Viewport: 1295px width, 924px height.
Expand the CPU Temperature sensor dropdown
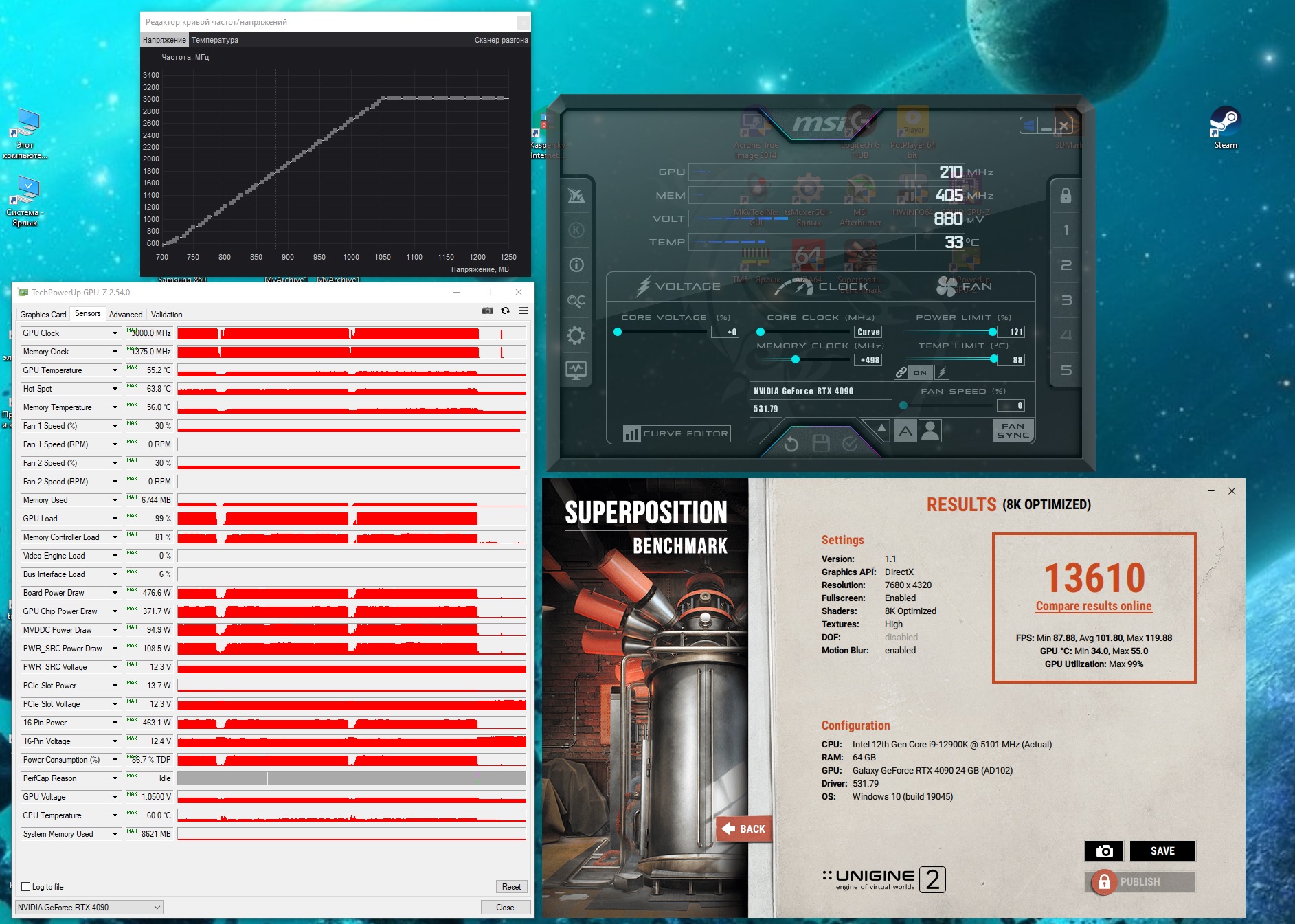[x=115, y=815]
